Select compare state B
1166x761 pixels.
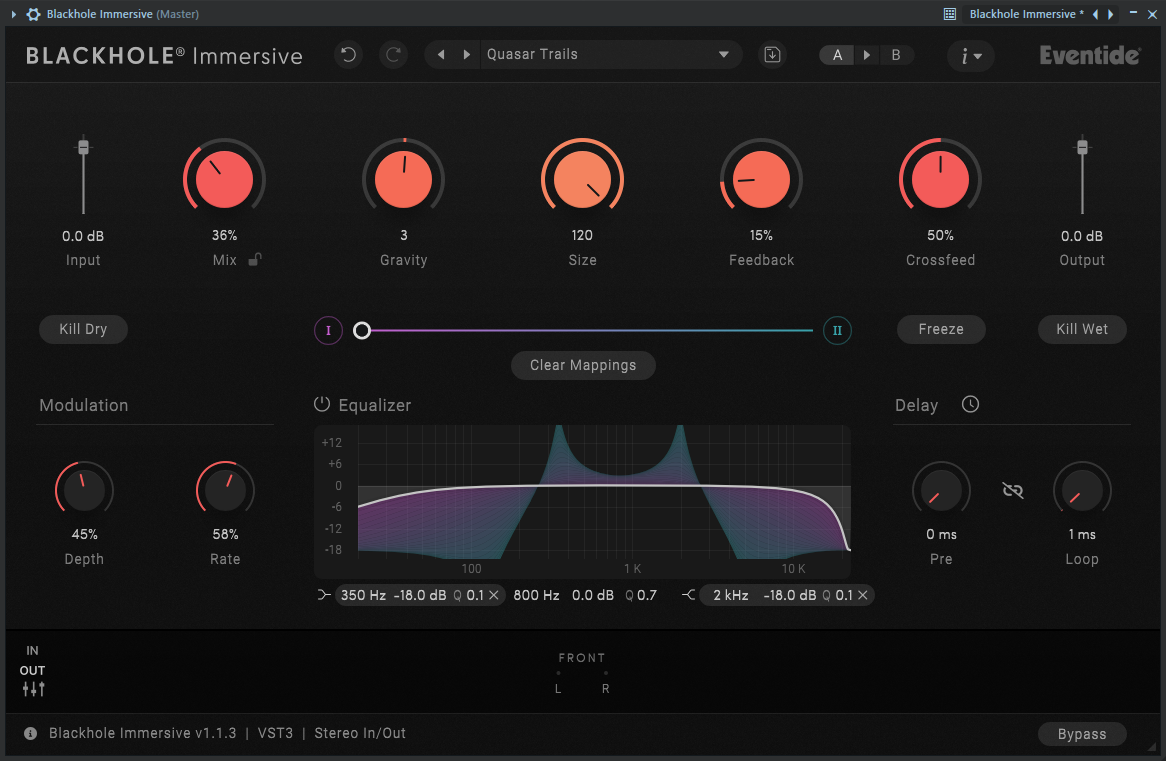(895, 55)
